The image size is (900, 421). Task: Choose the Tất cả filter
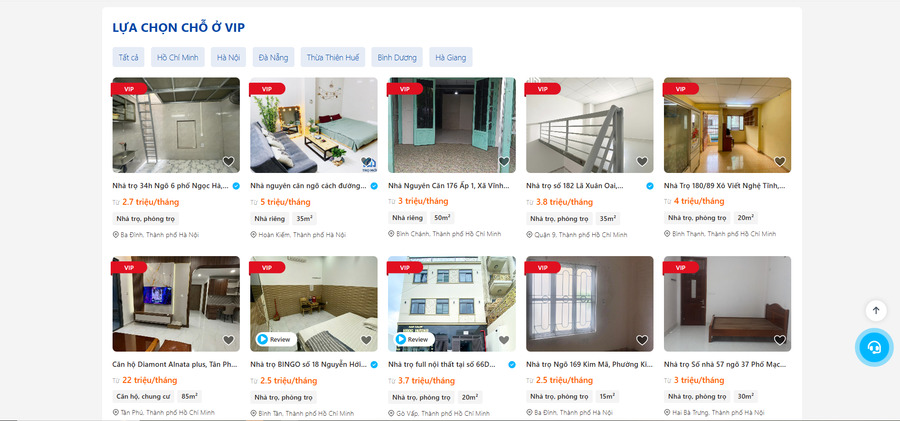[129, 57]
